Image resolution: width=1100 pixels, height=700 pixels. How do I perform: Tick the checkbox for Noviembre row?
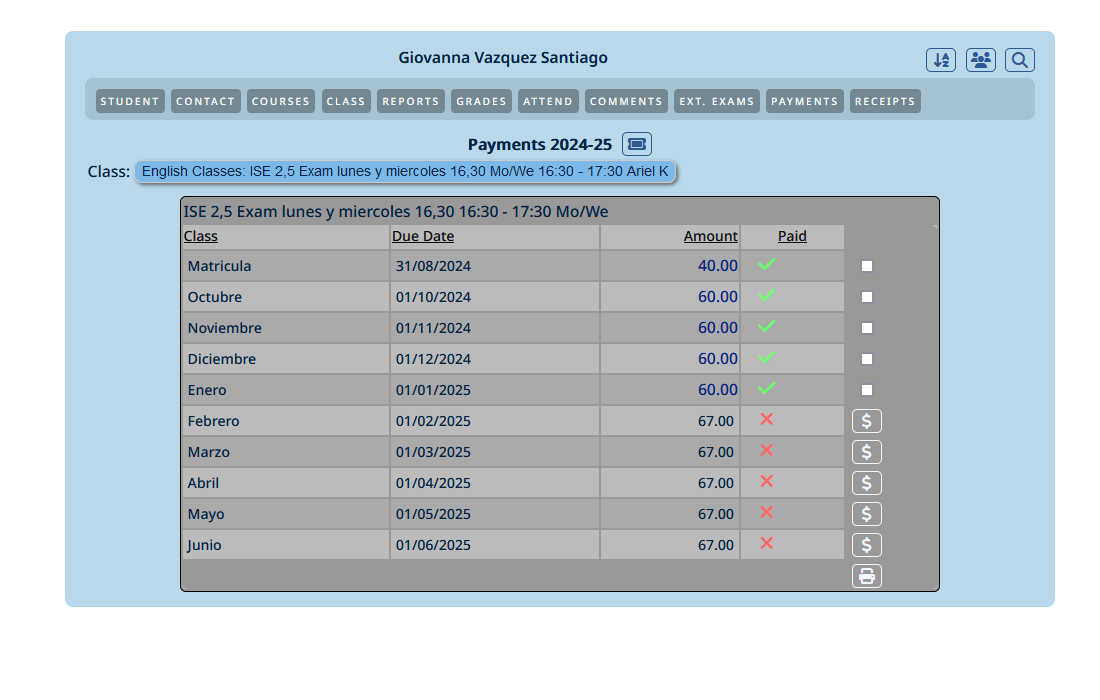click(867, 328)
